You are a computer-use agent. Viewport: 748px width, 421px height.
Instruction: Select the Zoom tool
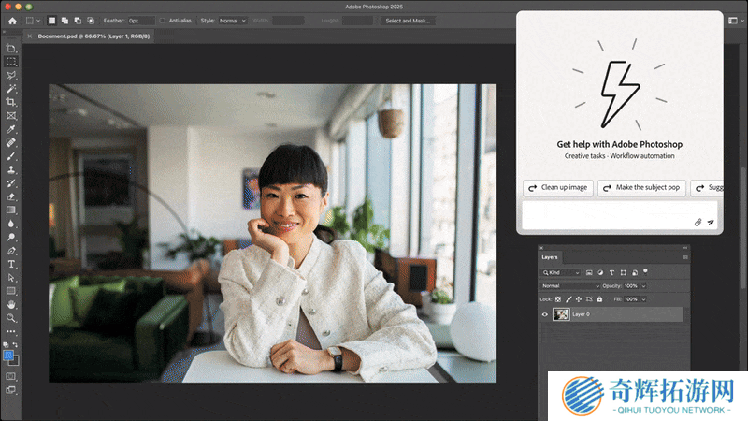12,317
